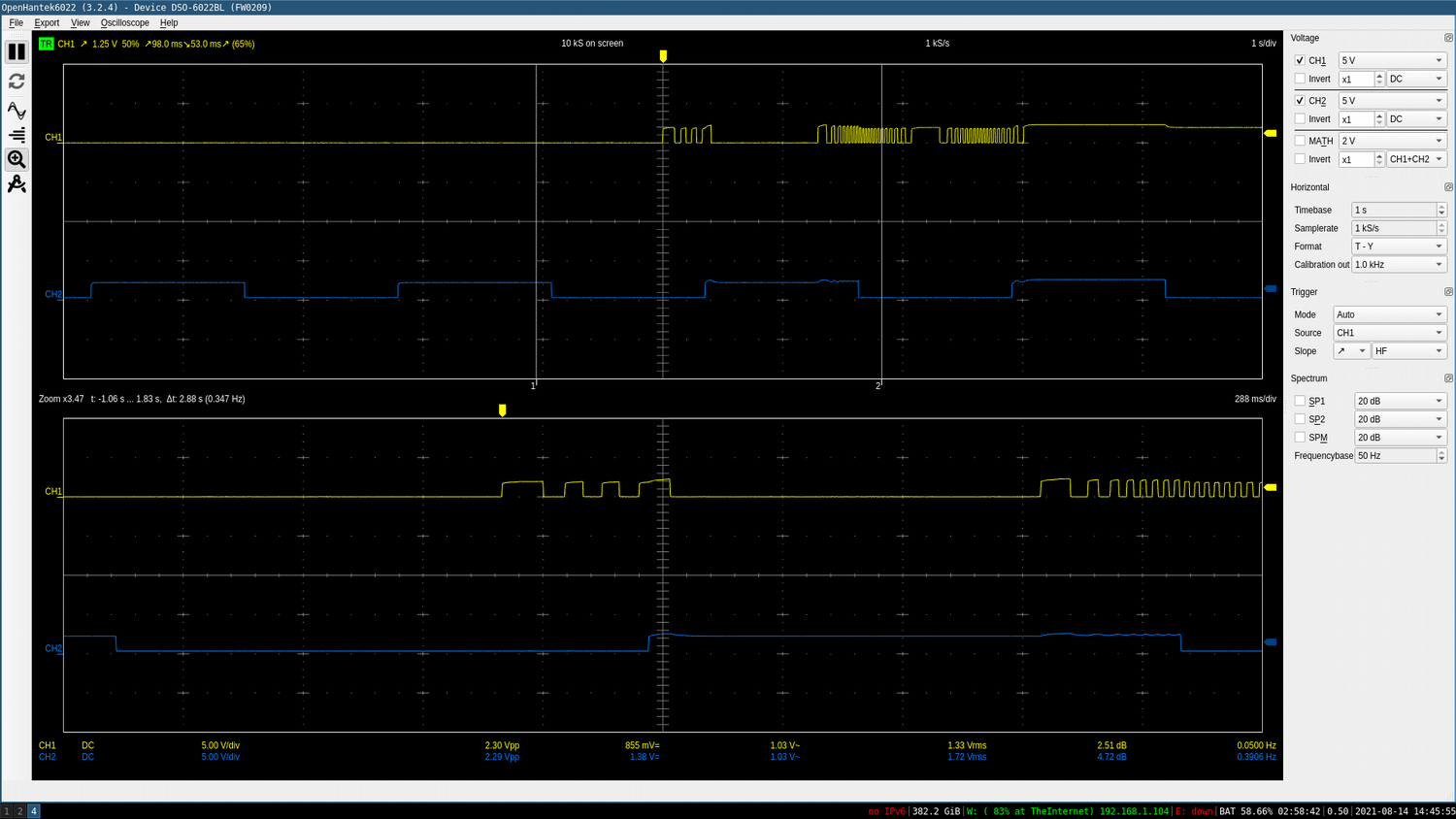1456x819 pixels.
Task: Toggle the MATH Invert checkbox
Action: pyautogui.click(x=1300, y=159)
